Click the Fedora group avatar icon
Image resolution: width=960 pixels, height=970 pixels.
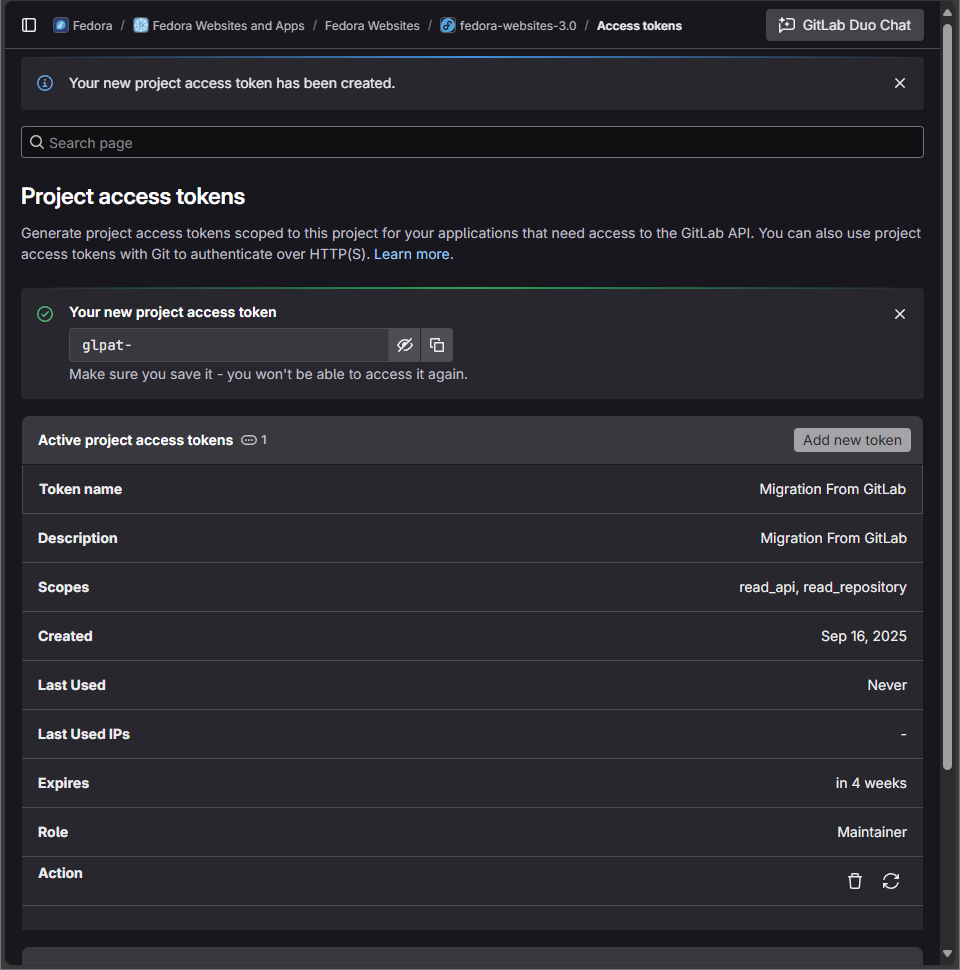(x=60, y=25)
